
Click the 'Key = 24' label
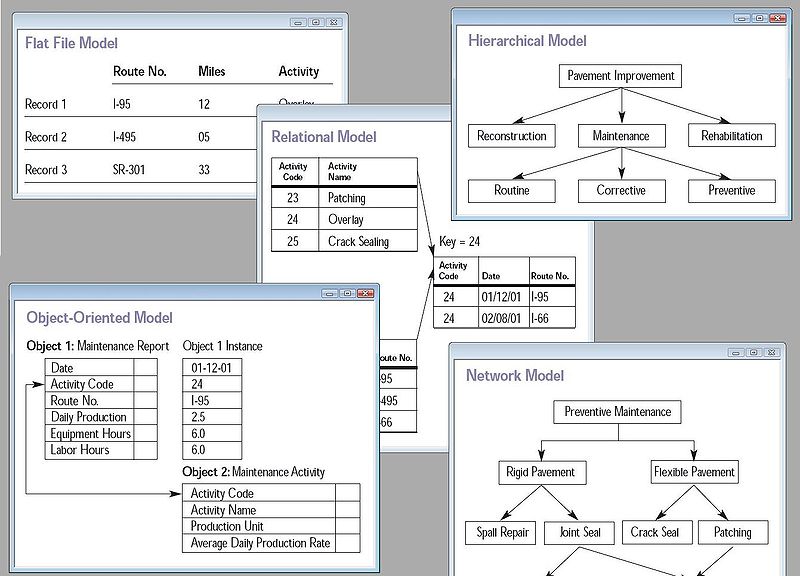coord(459,241)
